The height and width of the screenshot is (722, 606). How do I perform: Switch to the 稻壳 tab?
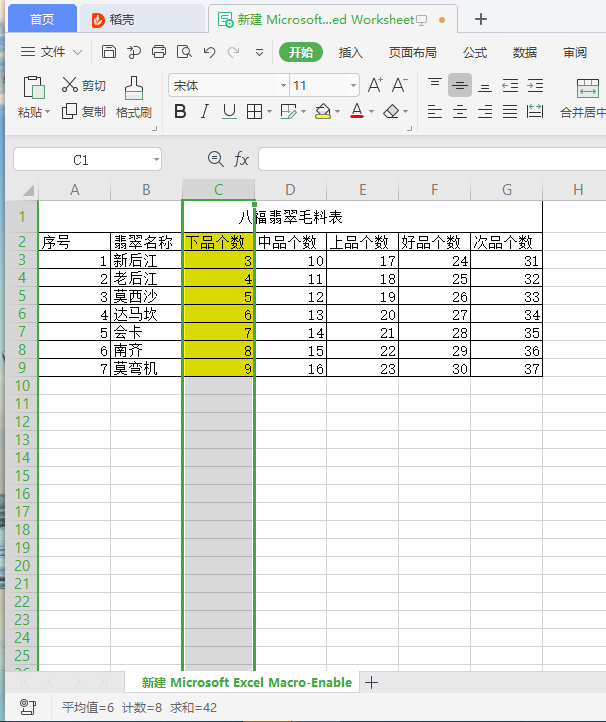pos(142,19)
